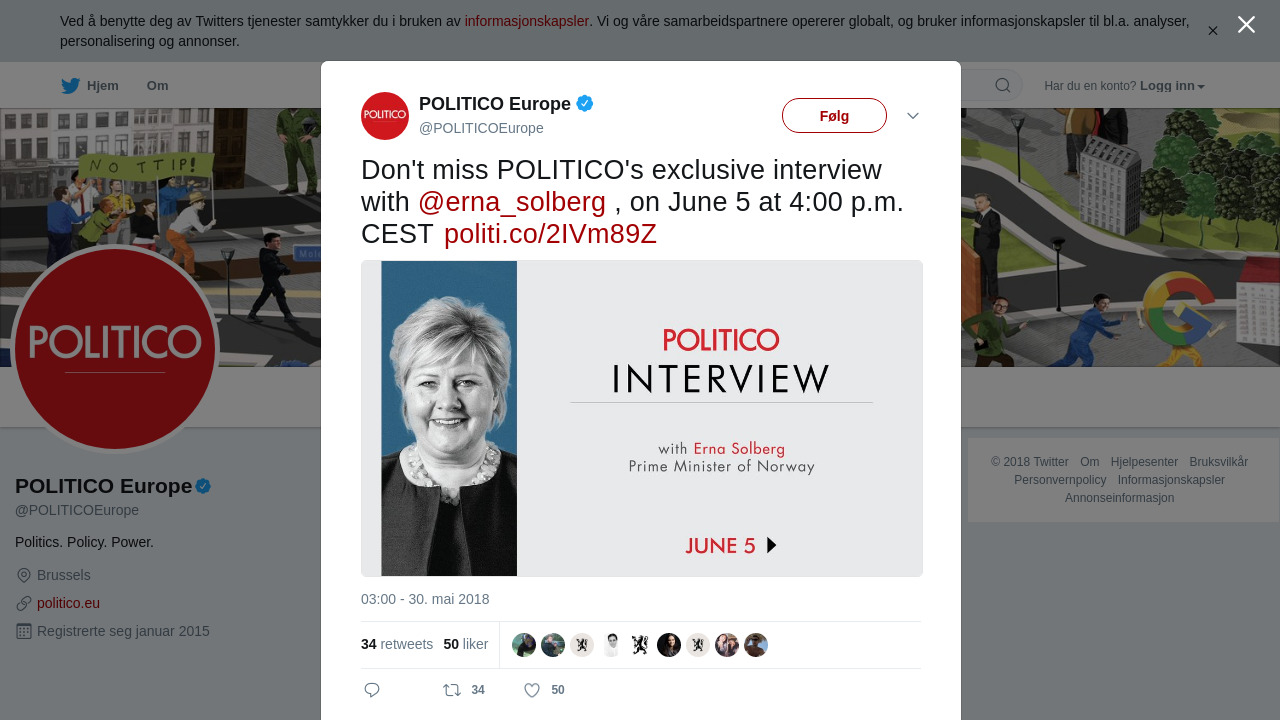1280x720 pixels.
Task: Click the search magnifier icon
Action: [x=1002, y=86]
